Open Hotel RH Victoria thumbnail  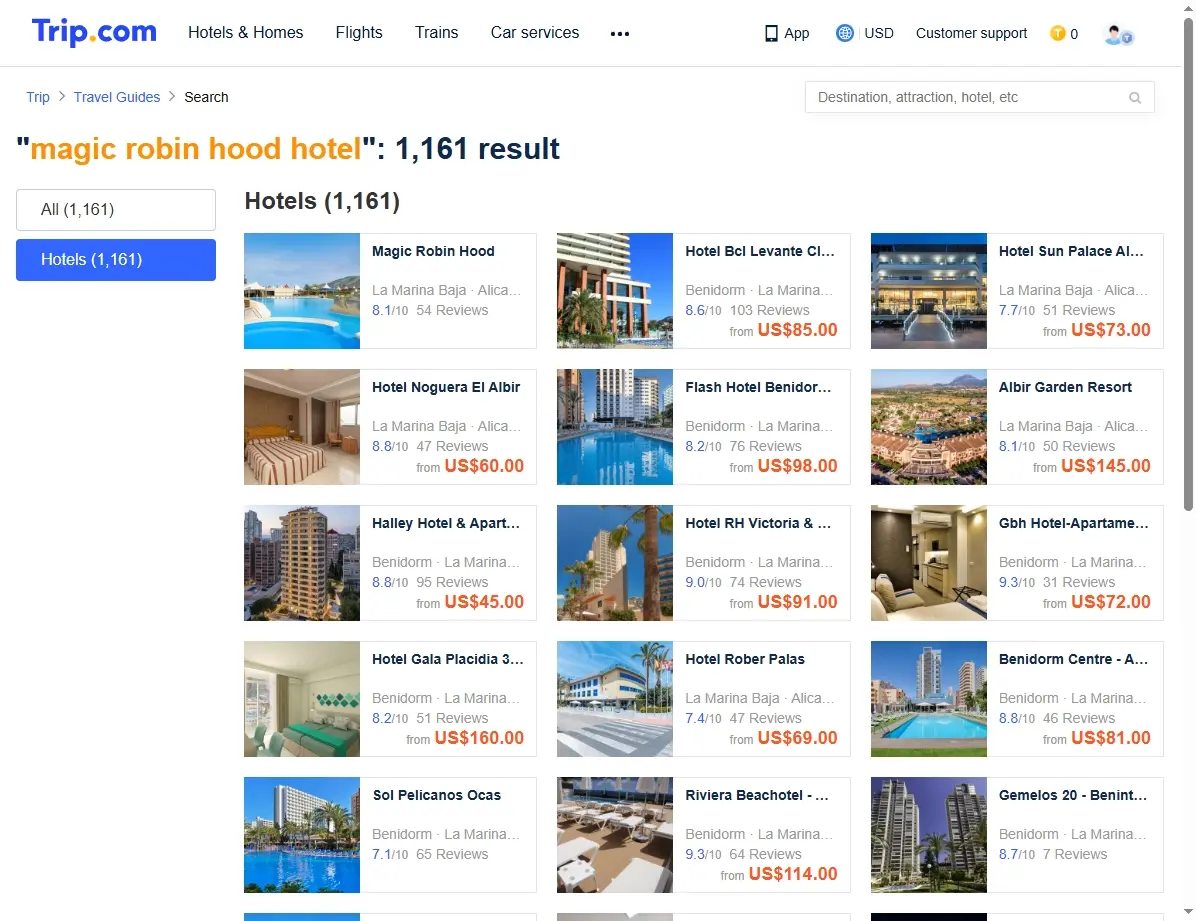pyautogui.click(x=615, y=562)
